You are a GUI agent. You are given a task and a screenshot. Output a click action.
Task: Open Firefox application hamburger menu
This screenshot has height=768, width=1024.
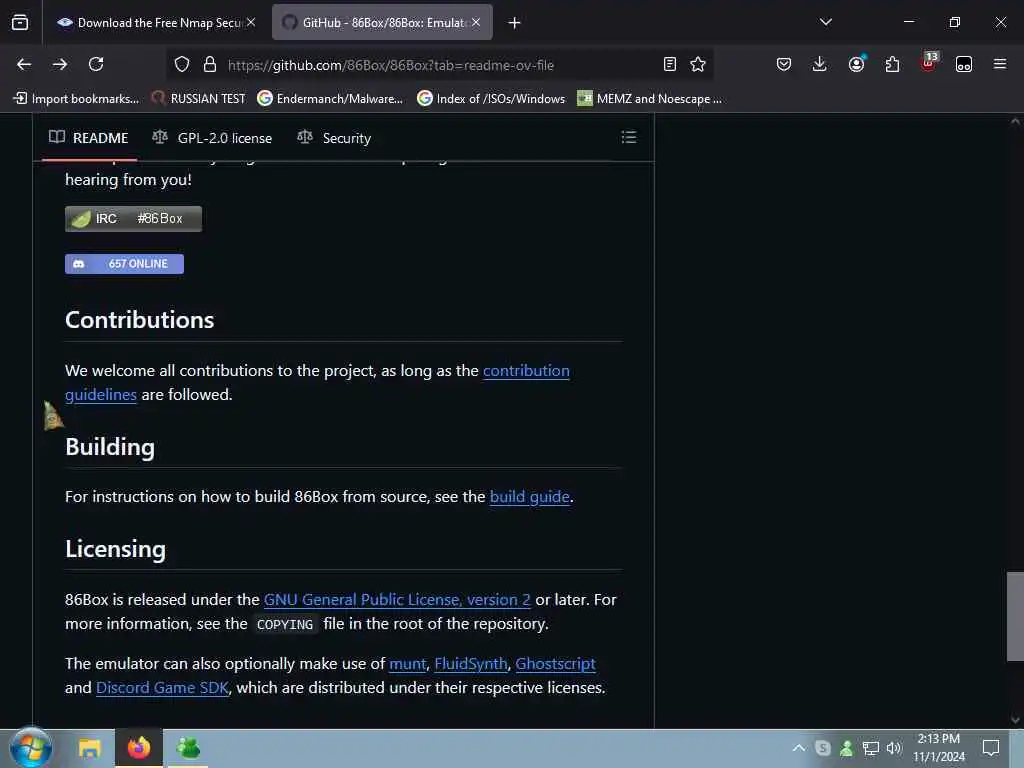tap(1000, 64)
